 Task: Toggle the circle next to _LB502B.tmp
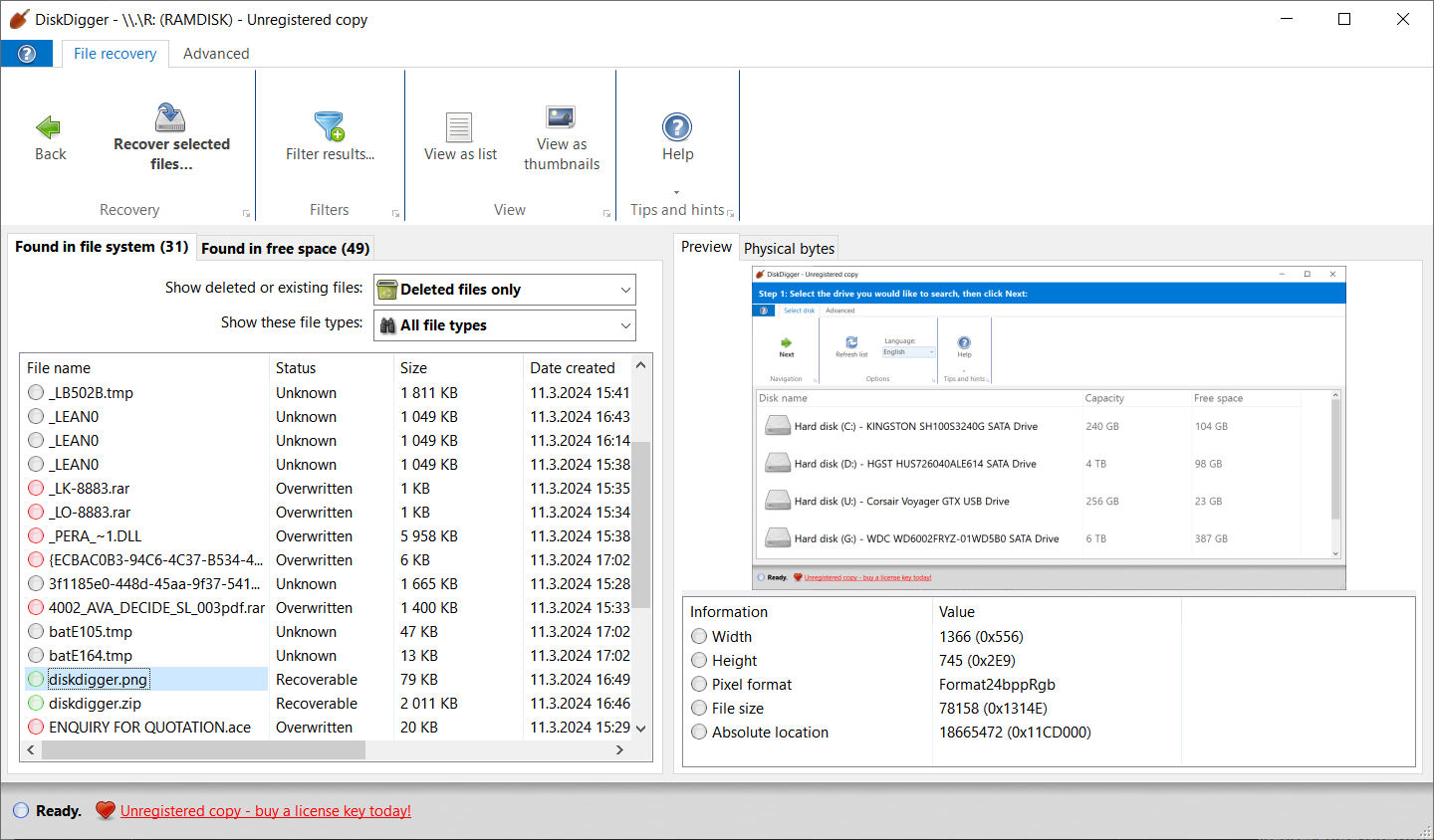click(x=36, y=393)
